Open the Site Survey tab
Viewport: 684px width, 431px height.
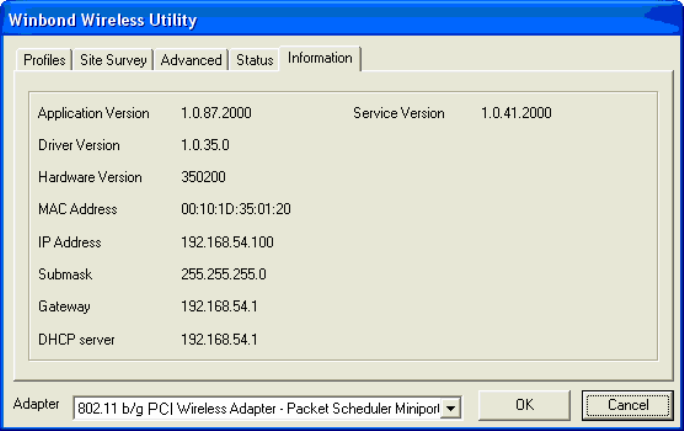point(113,60)
